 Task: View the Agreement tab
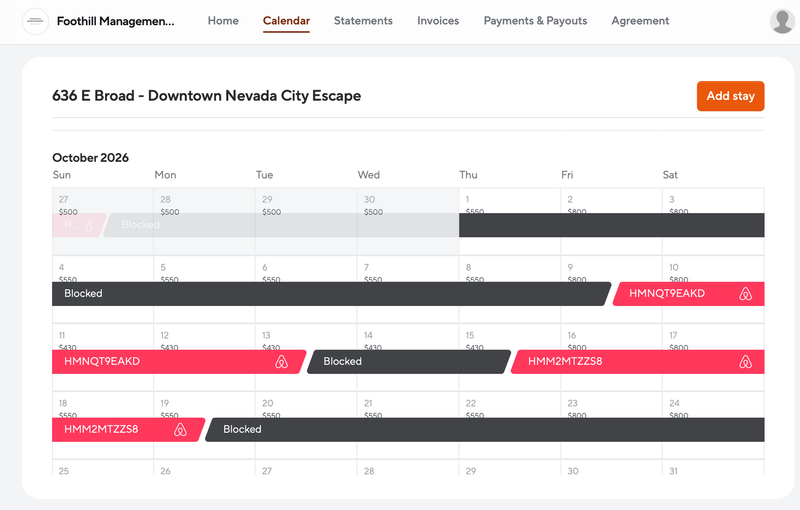tap(640, 21)
